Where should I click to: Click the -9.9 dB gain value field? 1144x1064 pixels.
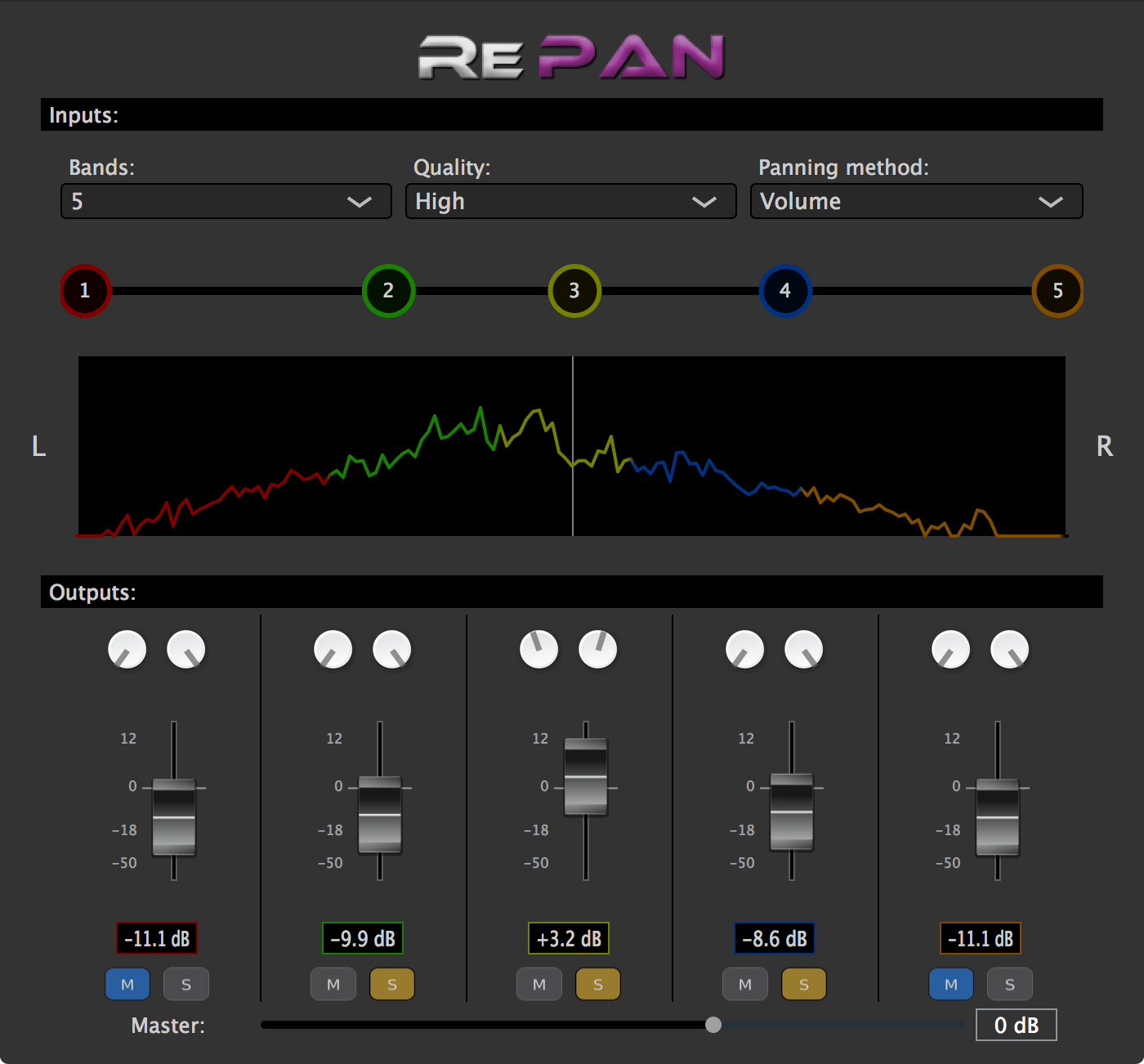tap(363, 938)
